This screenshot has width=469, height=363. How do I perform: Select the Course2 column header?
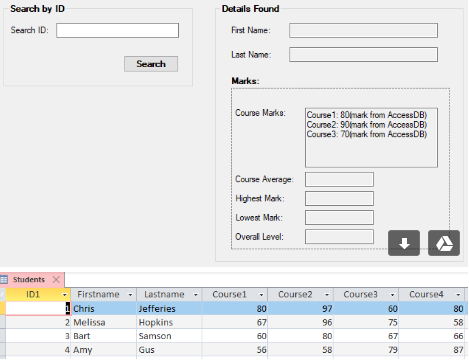click(x=300, y=295)
